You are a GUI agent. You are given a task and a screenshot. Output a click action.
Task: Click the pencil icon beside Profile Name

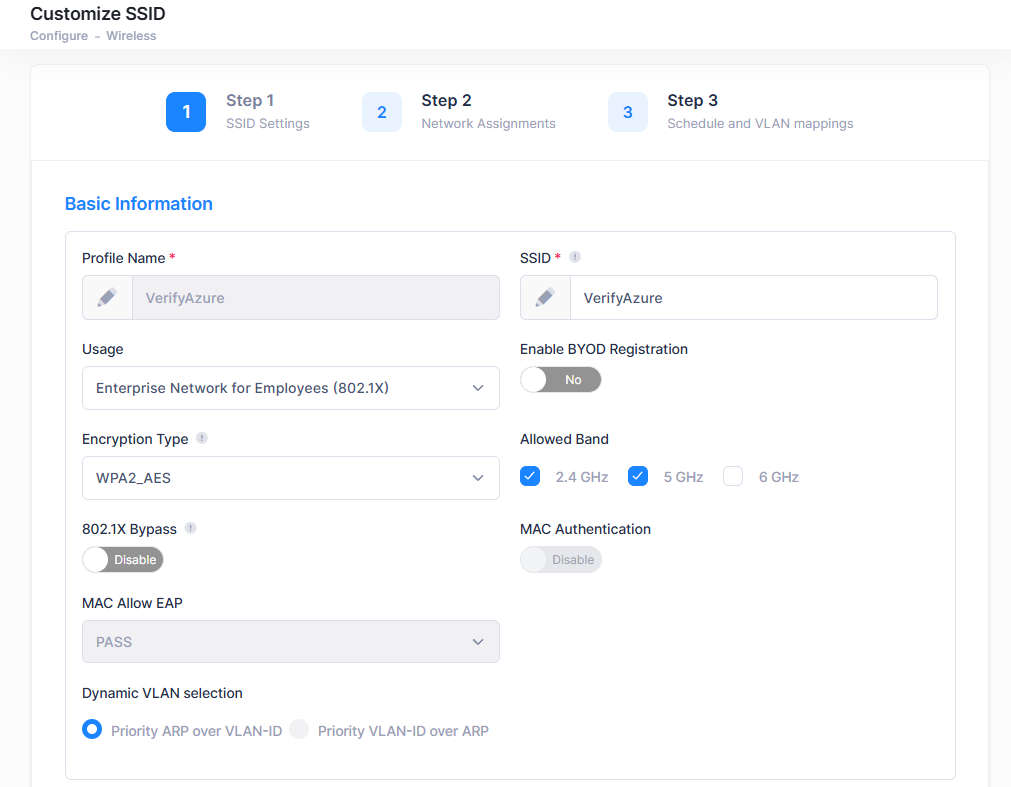[x=107, y=298]
